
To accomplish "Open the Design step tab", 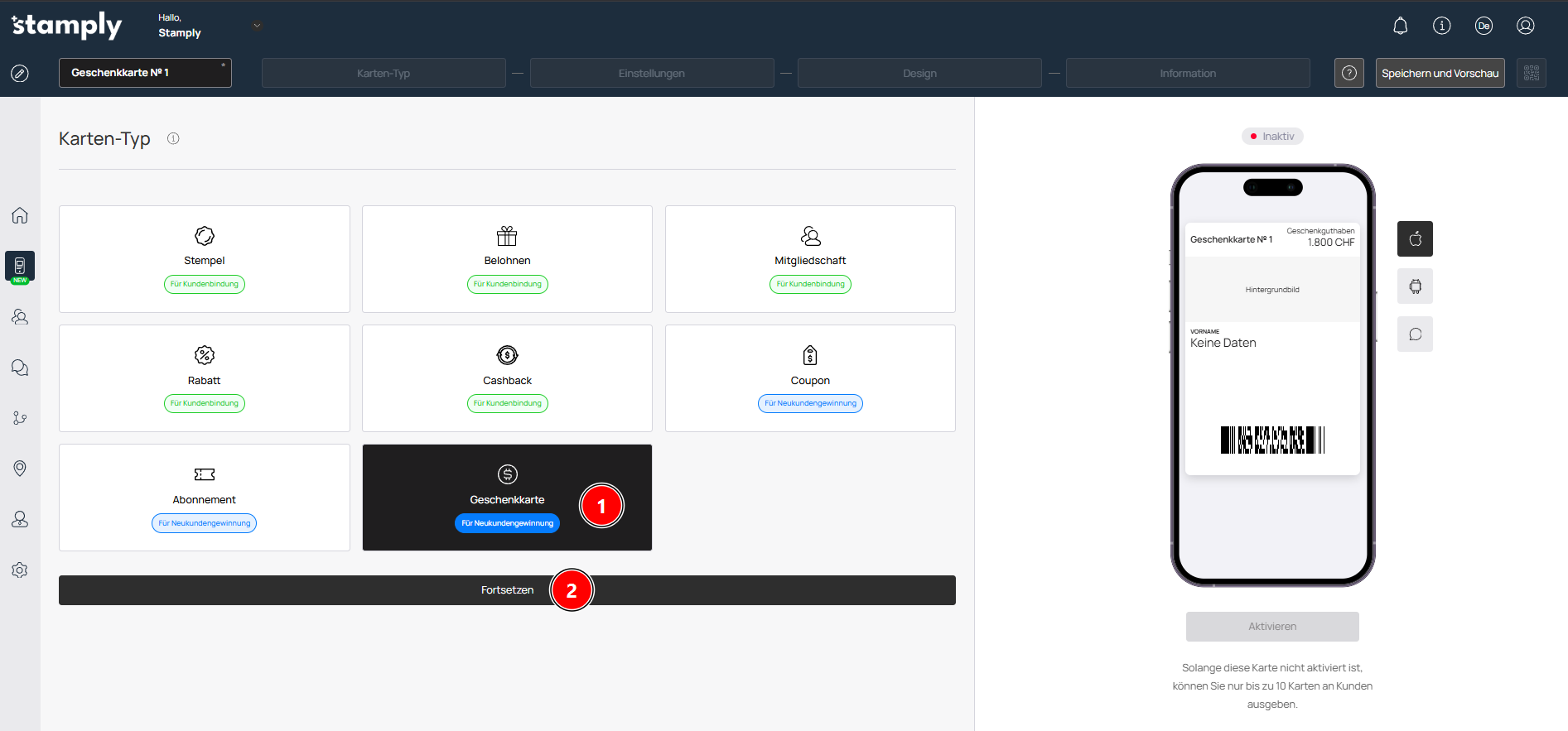I will [x=919, y=73].
